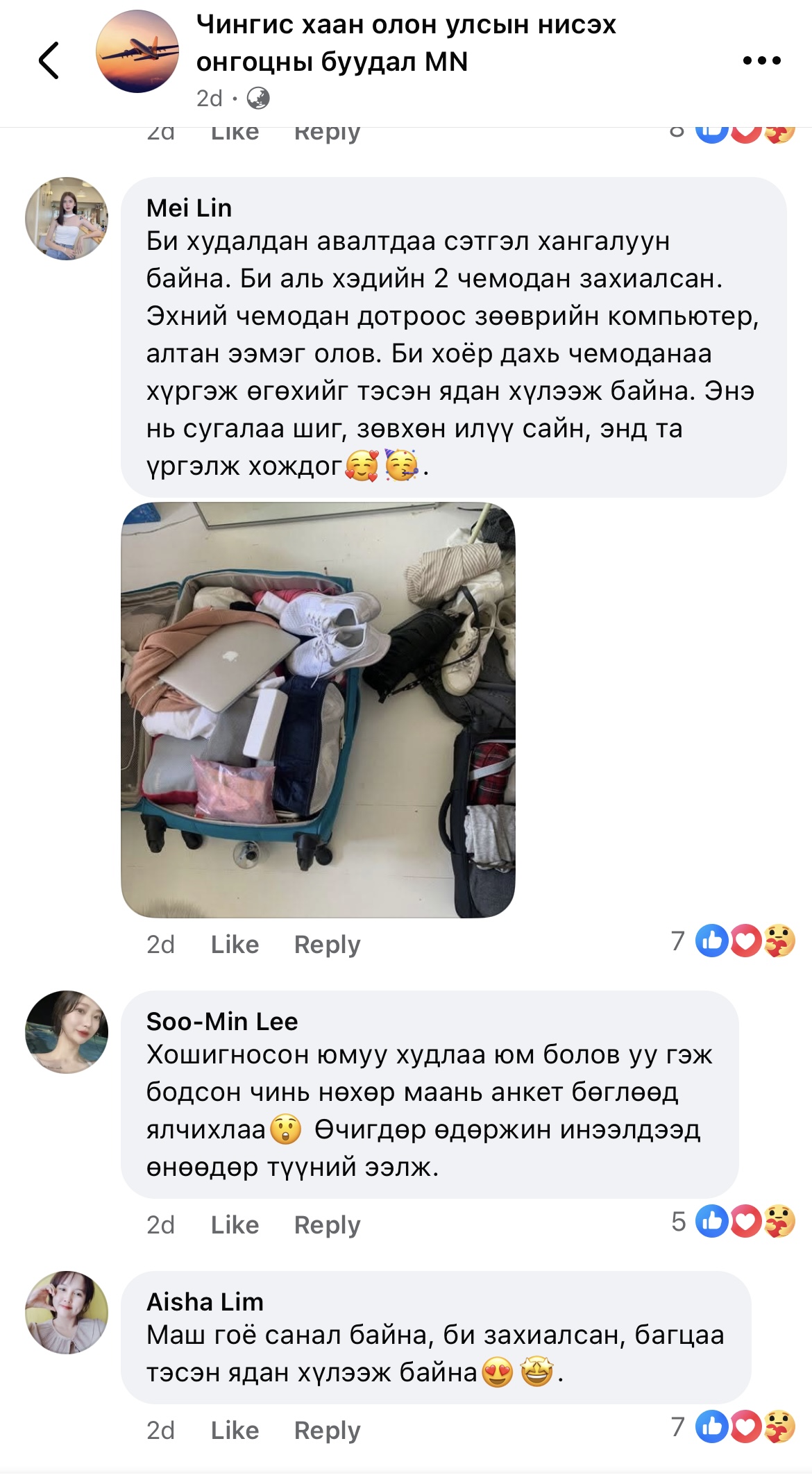View reactions on Aisha Lim's comment
Viewport: 812px width, 1482px height.
pos(733,1427)
